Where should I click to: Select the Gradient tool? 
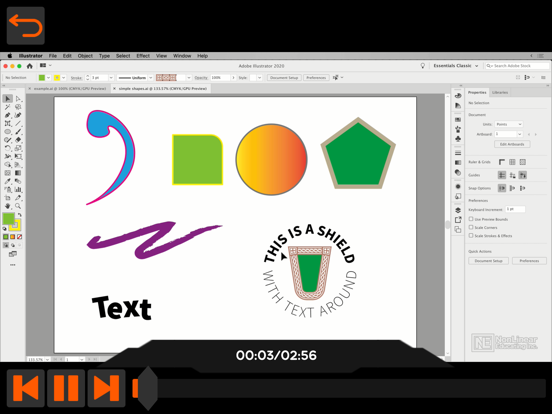pyautogui.click(x=18, y=173)
